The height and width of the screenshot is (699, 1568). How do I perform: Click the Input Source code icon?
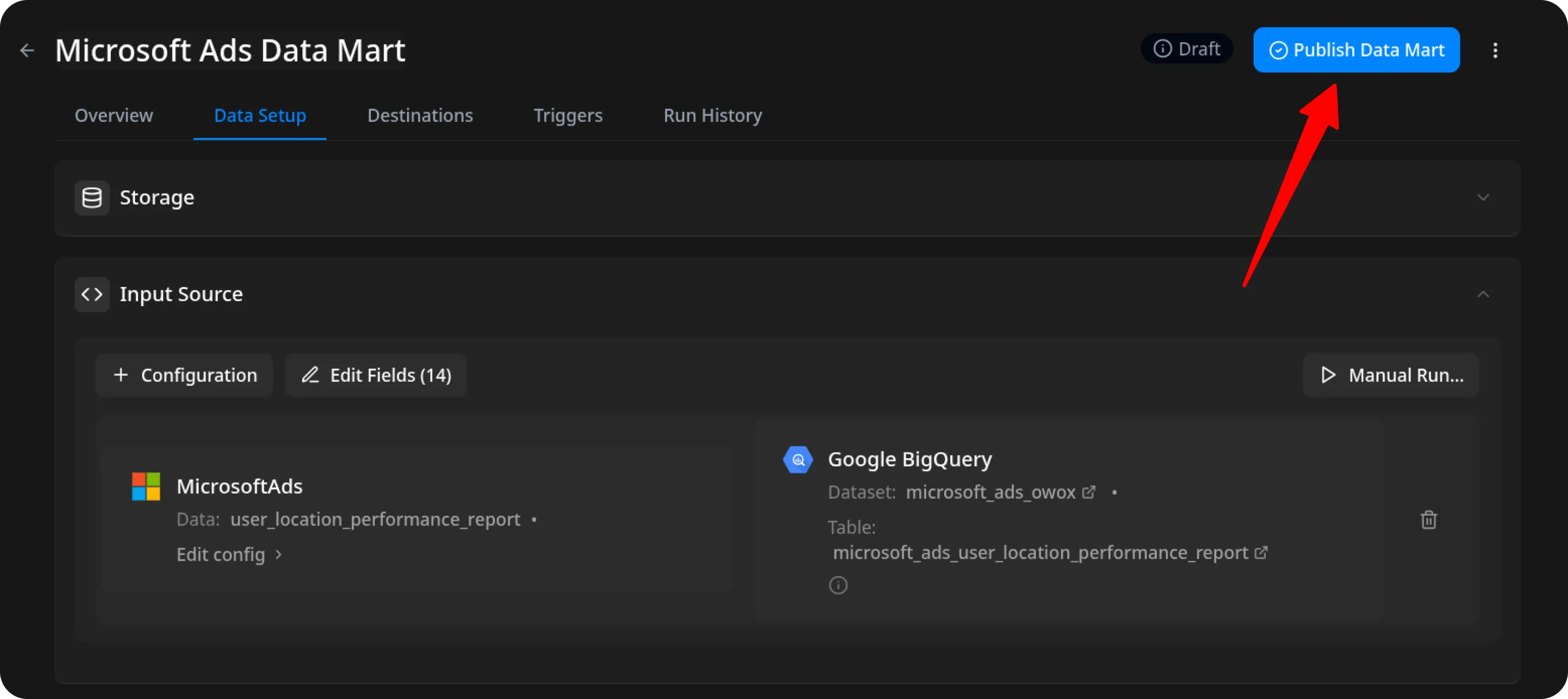click(92, 295)
